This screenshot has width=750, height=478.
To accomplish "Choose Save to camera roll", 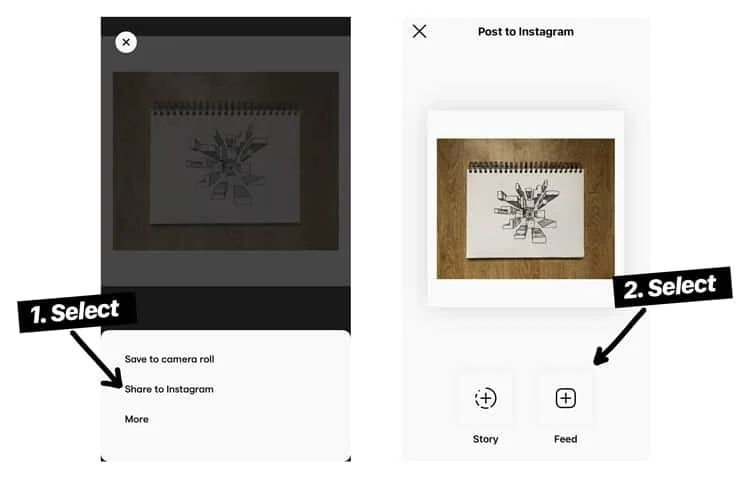I will [x=169, y=359].
